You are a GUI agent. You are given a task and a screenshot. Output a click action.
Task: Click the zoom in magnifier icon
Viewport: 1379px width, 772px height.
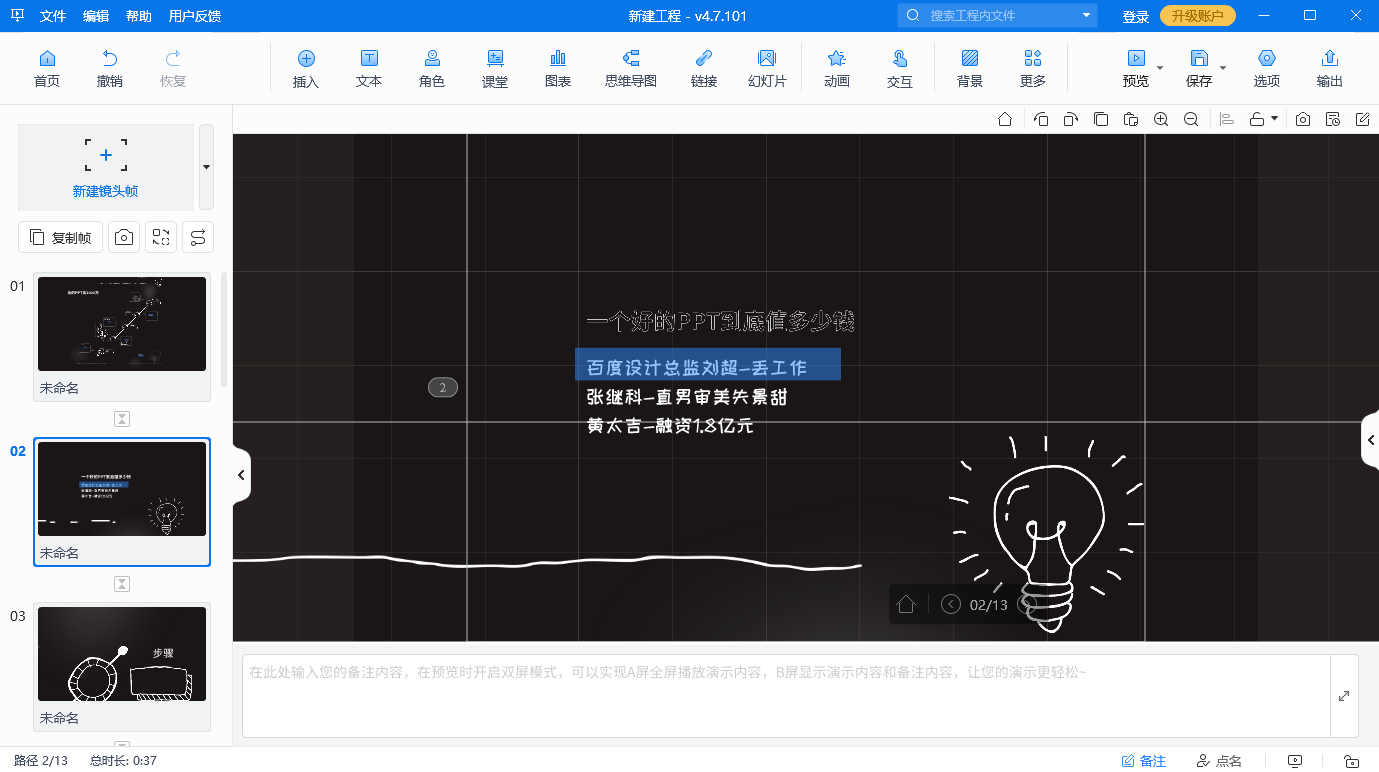coord(1161,119)
